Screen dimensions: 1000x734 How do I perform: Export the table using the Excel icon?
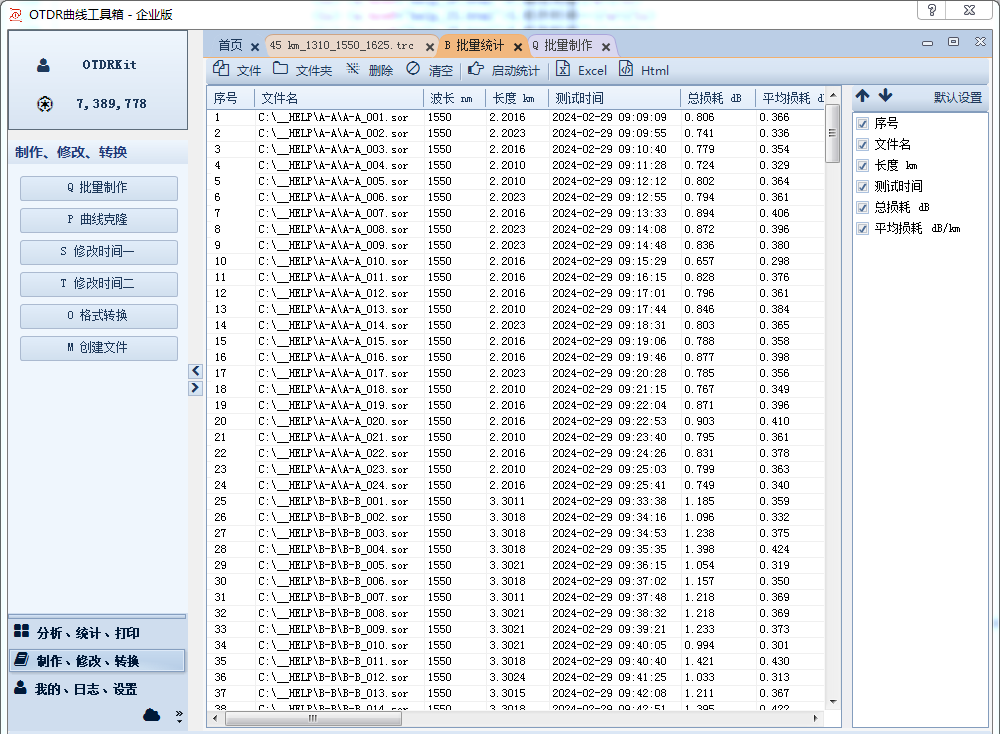(563, 70)
